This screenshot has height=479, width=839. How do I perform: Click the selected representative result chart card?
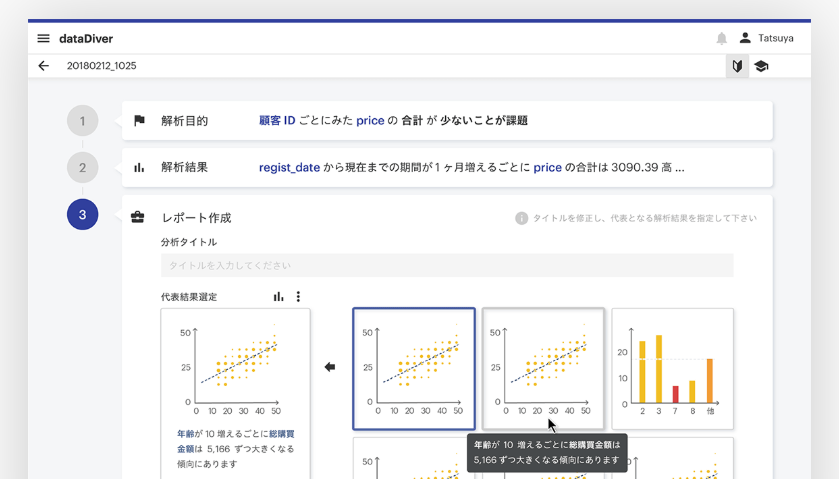click(x=235, y=393)
